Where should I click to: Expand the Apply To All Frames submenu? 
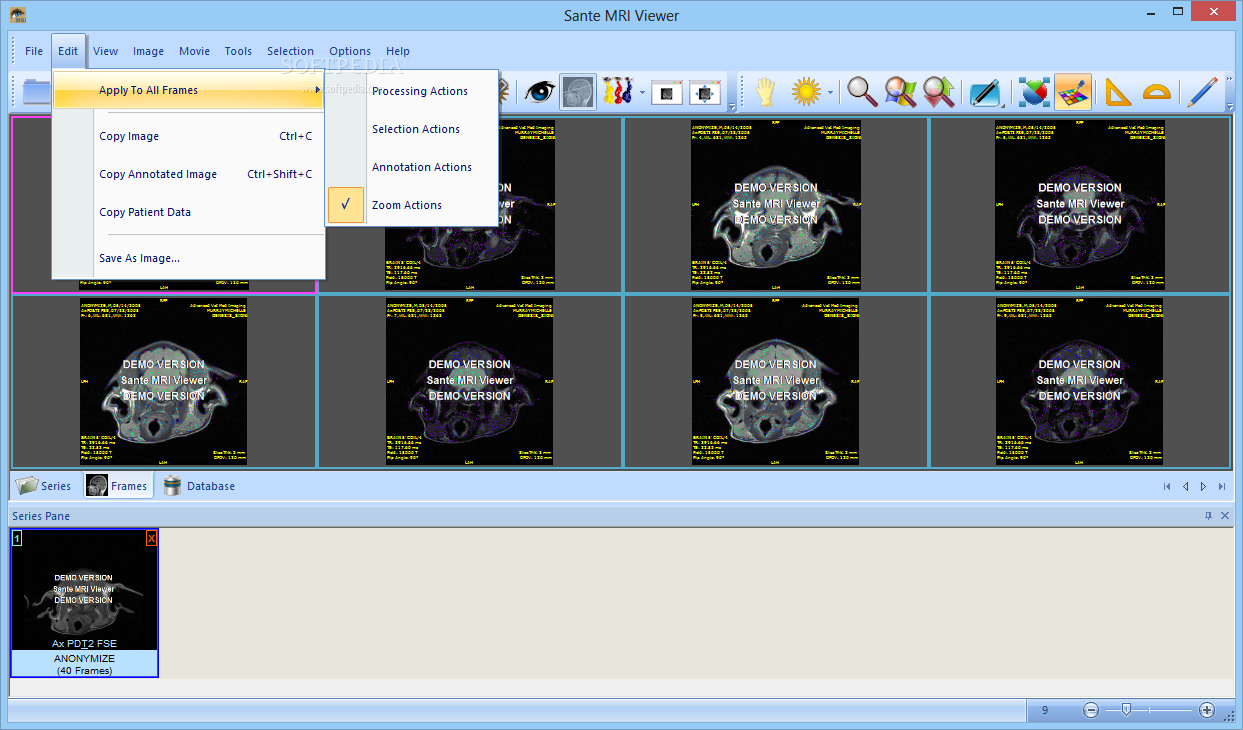189,90
